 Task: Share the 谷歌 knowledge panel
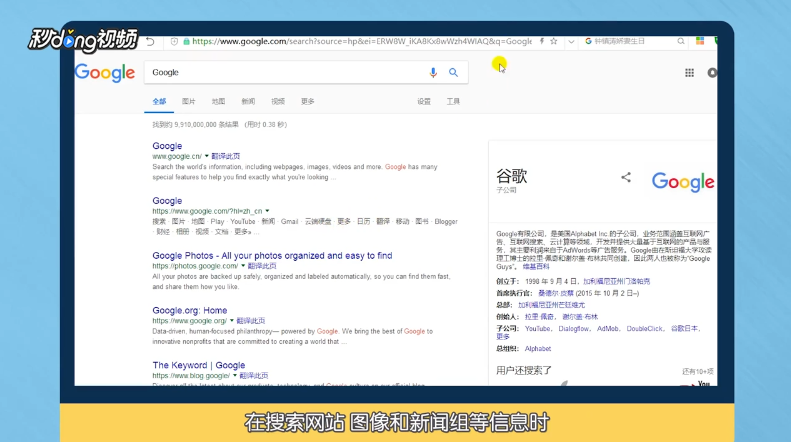point(626,177)
